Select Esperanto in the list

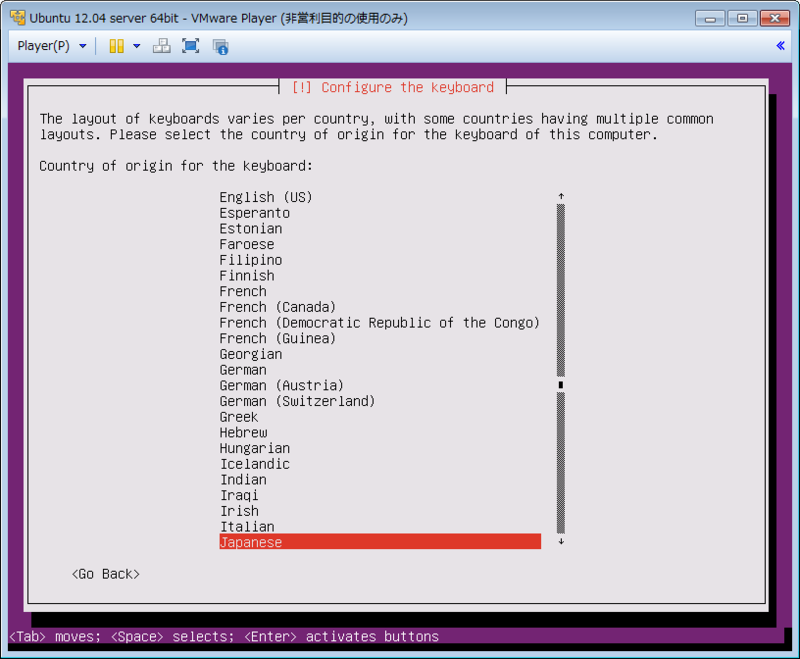click(x=254, y=213)
